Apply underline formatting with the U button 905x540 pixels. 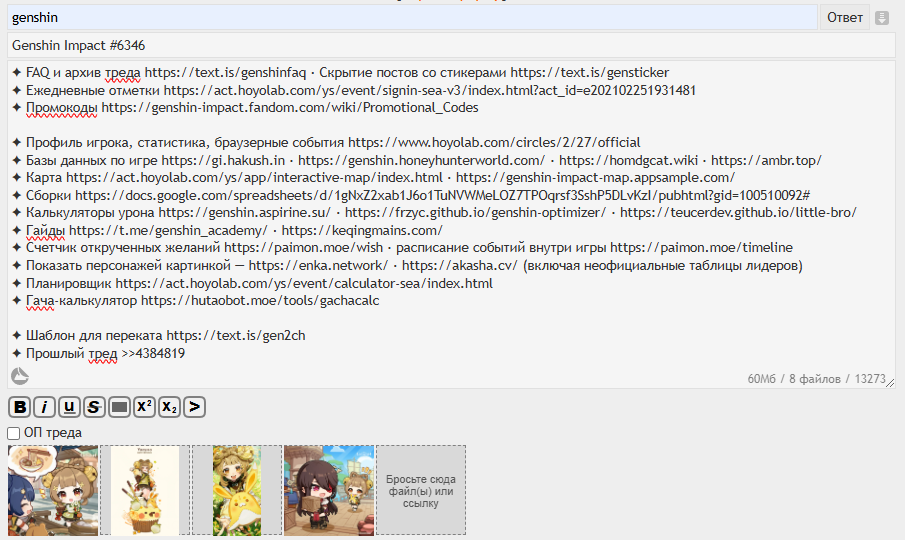click(69, 407)
